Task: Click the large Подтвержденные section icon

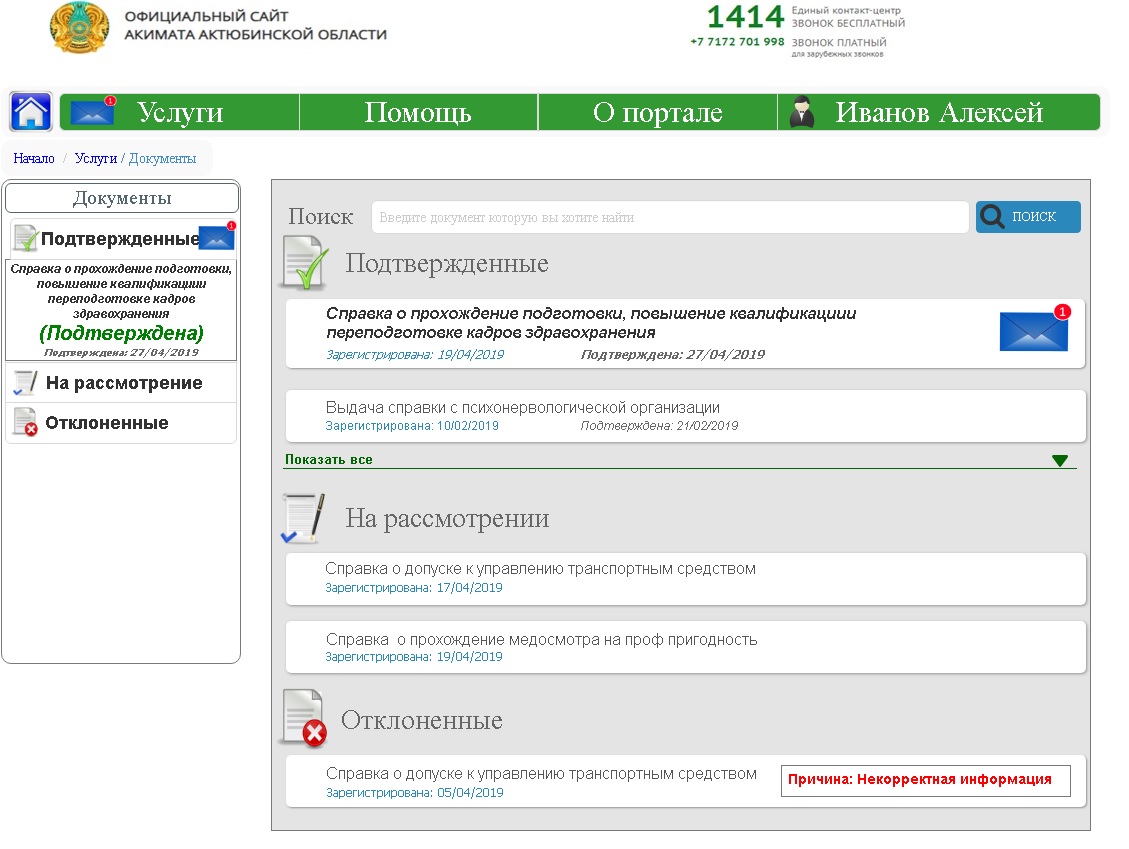Action: [305, 263]
